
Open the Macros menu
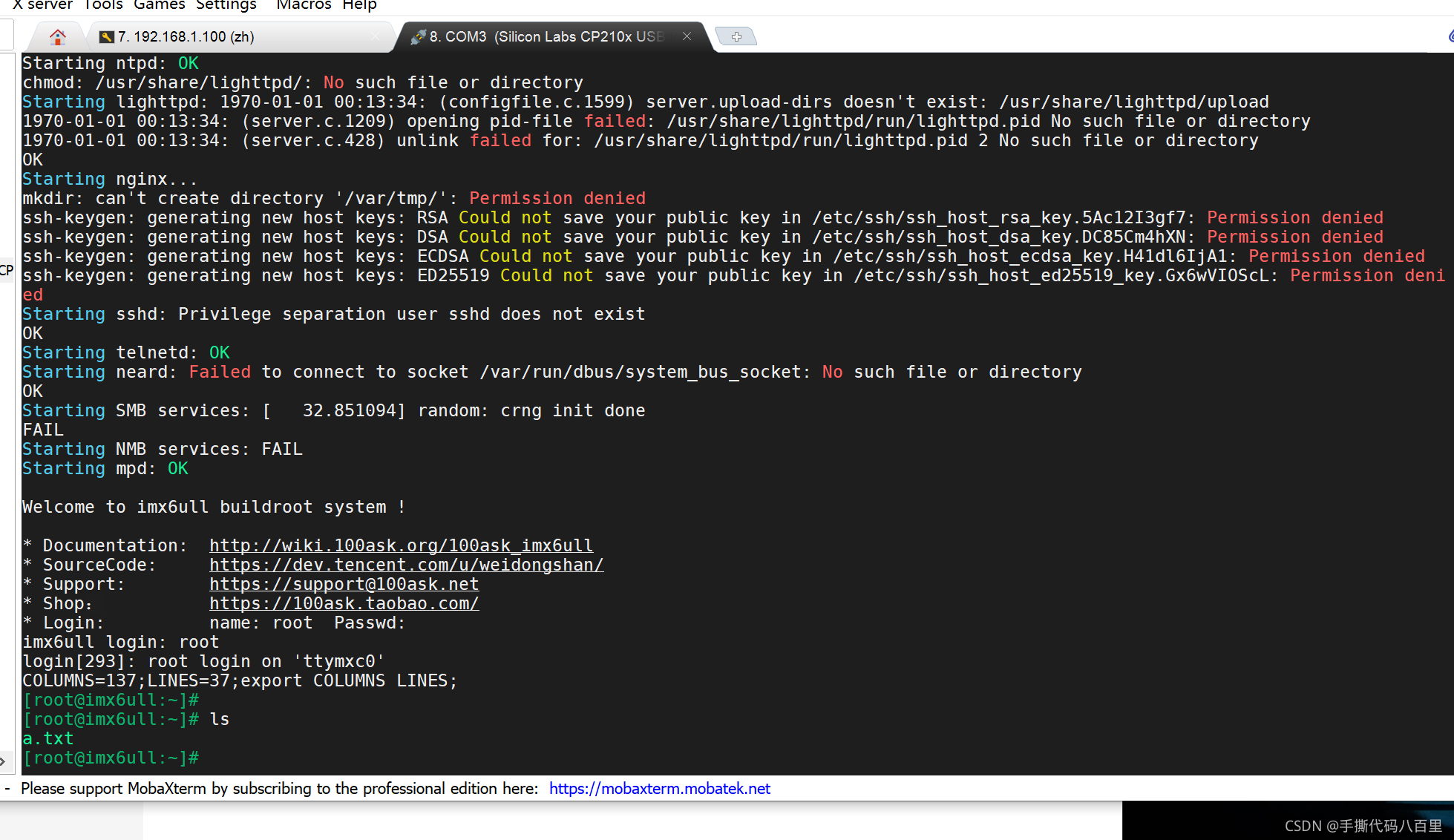coord(304,5)
